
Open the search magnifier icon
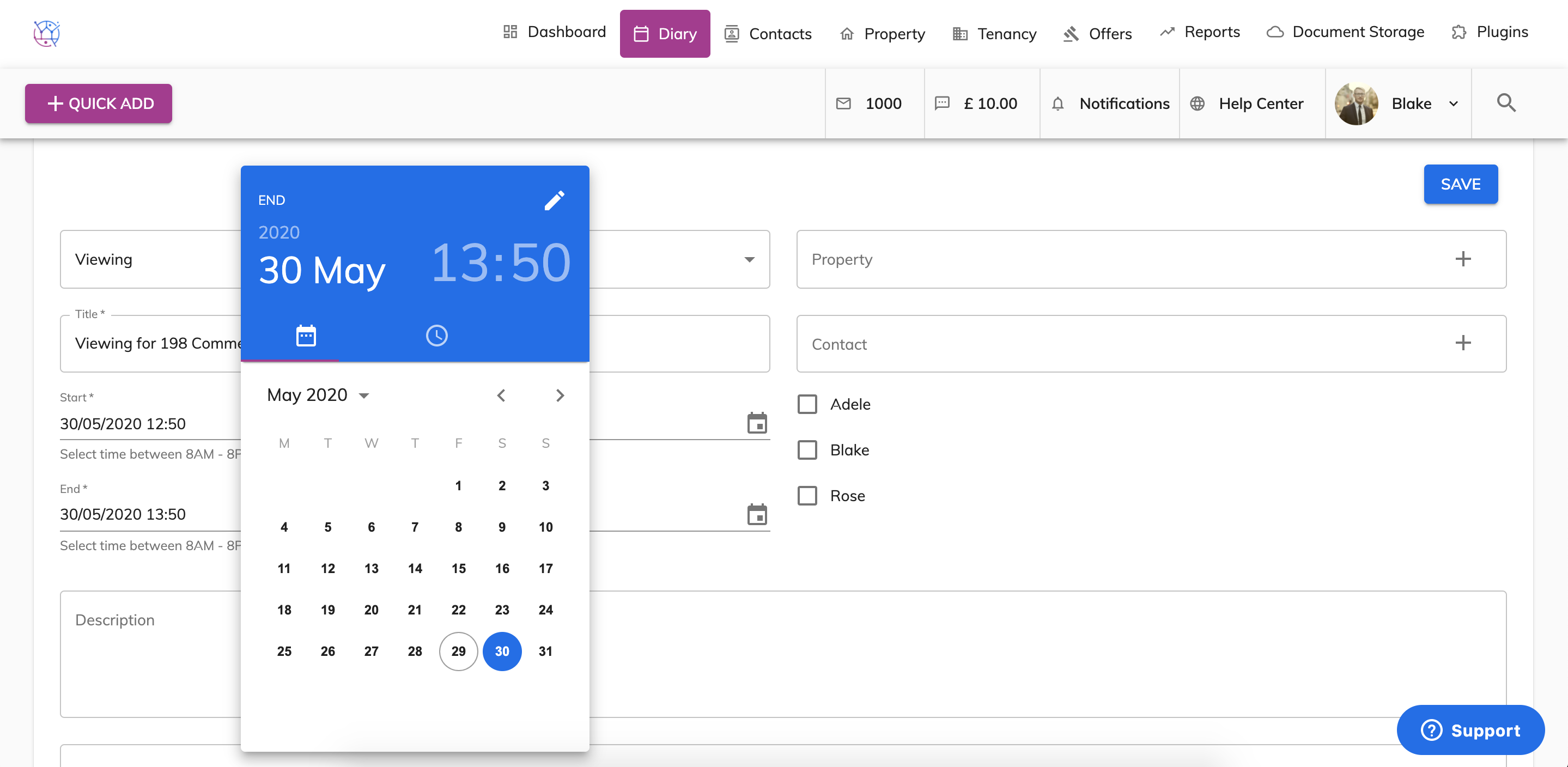(x=1506, y=103)
